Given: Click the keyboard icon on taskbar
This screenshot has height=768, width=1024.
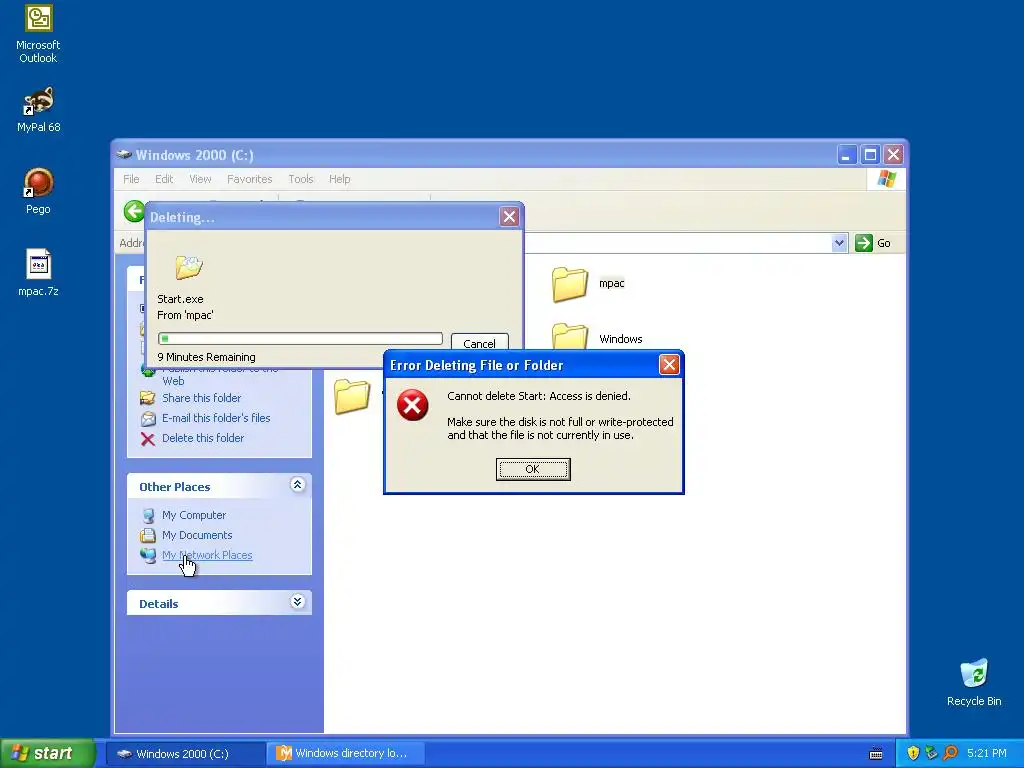Looking at the screenshot, I should pos(876,754).
